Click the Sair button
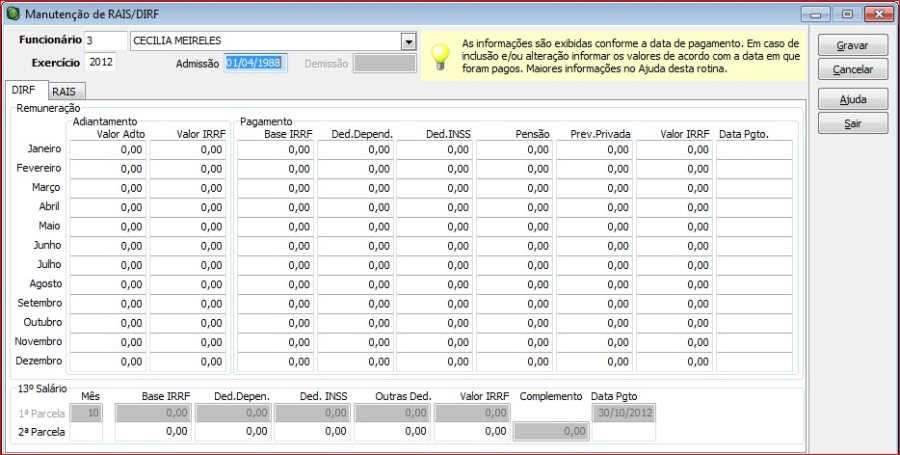The height and width of the screenshot is (455, 900). point(852,123)
